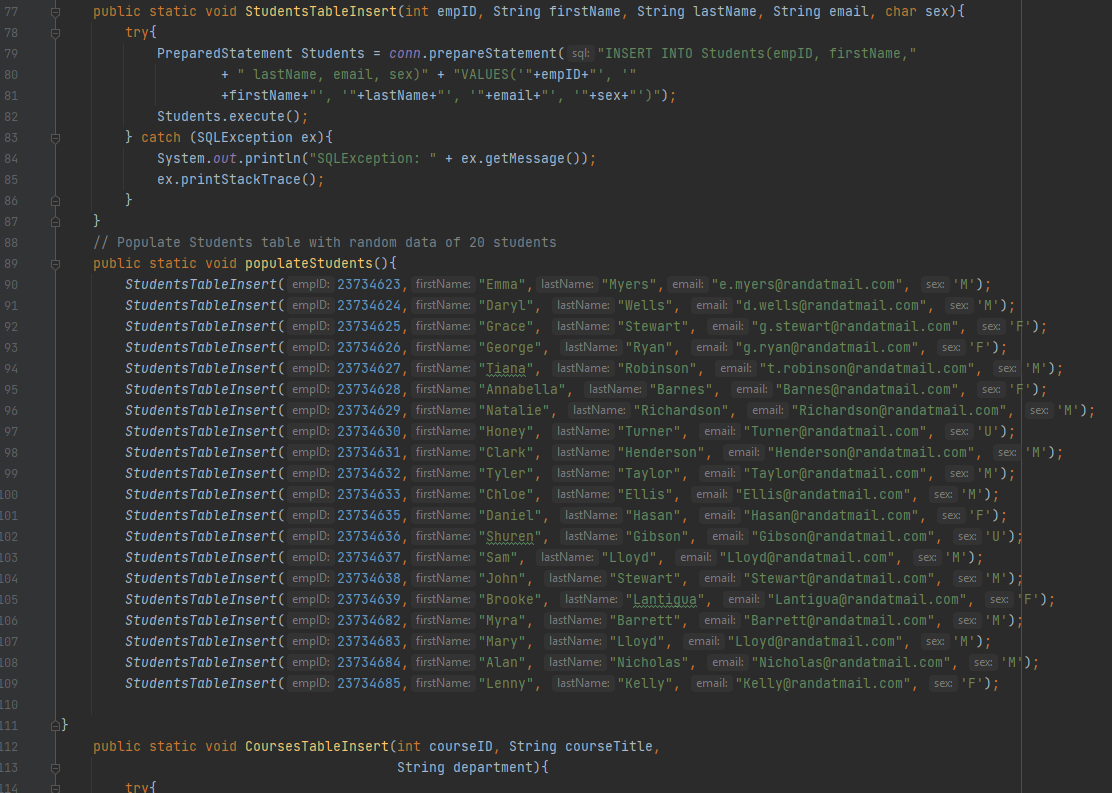Collapse the populateStudents method fold marker at line 89
The image size is (1112, 793).
55,264
